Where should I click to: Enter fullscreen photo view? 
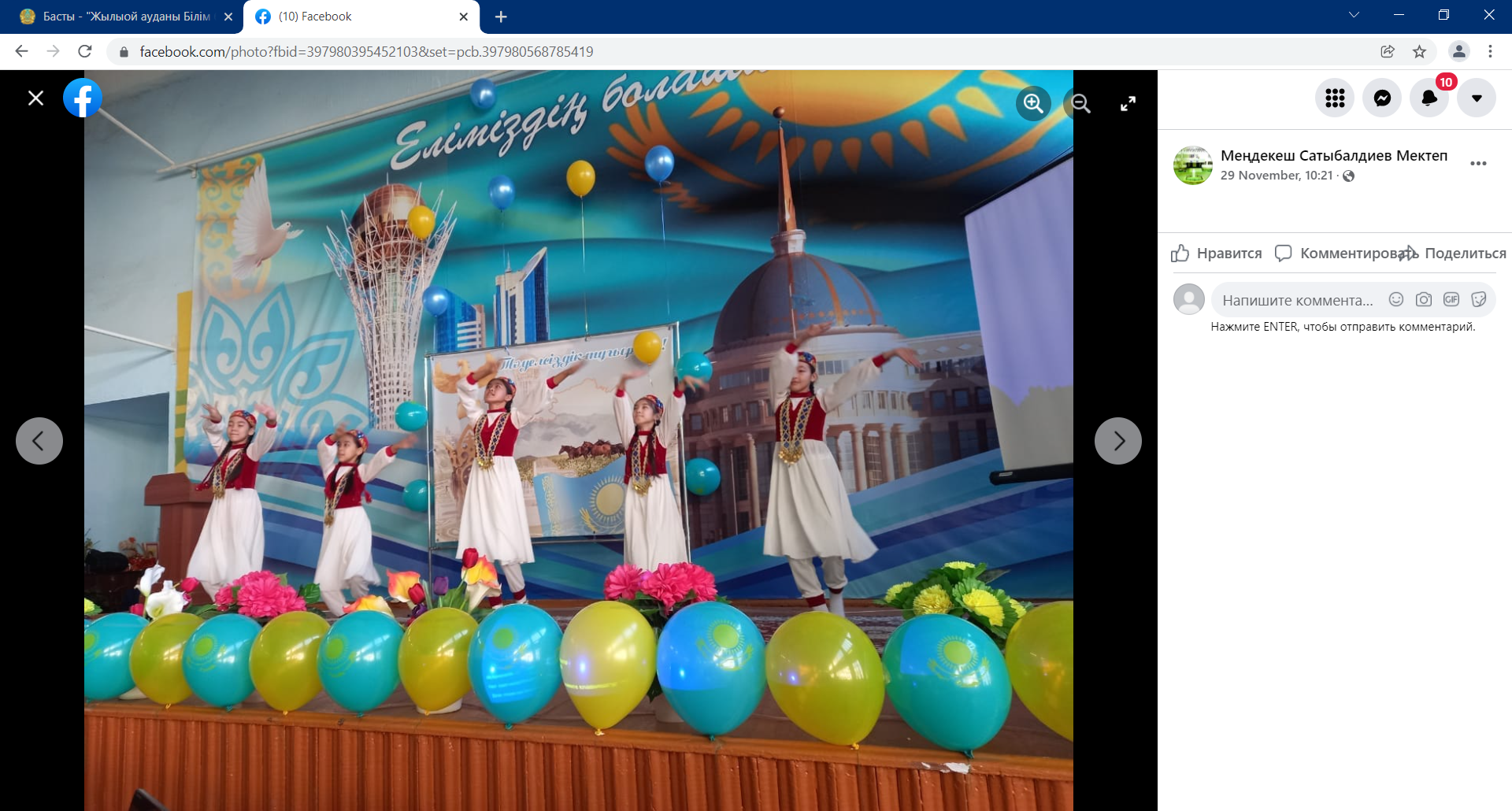(x=1128, y=103)
